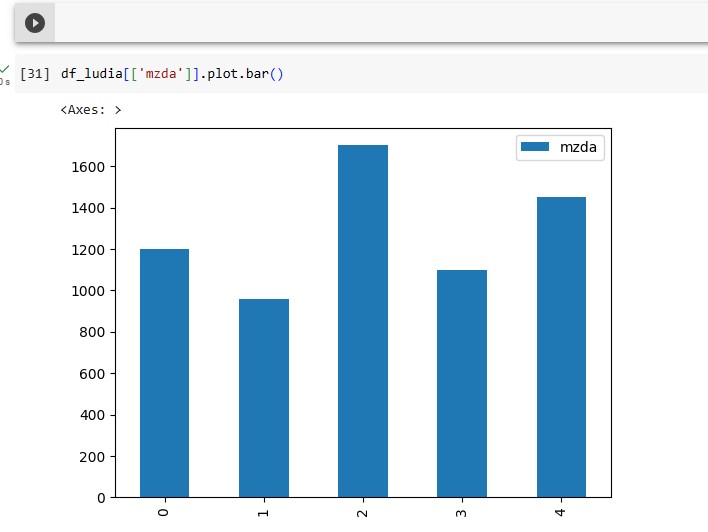
Task: Click the mzda legend text label
Action: click(581, 147)
